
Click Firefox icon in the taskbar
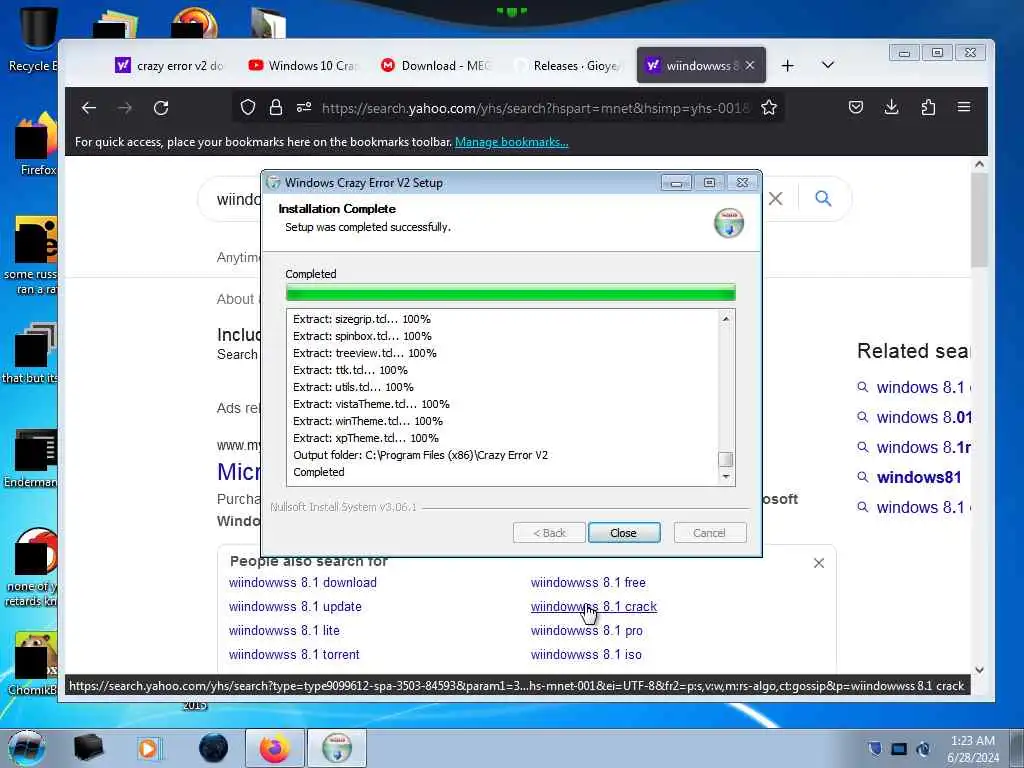click(275, 748)
